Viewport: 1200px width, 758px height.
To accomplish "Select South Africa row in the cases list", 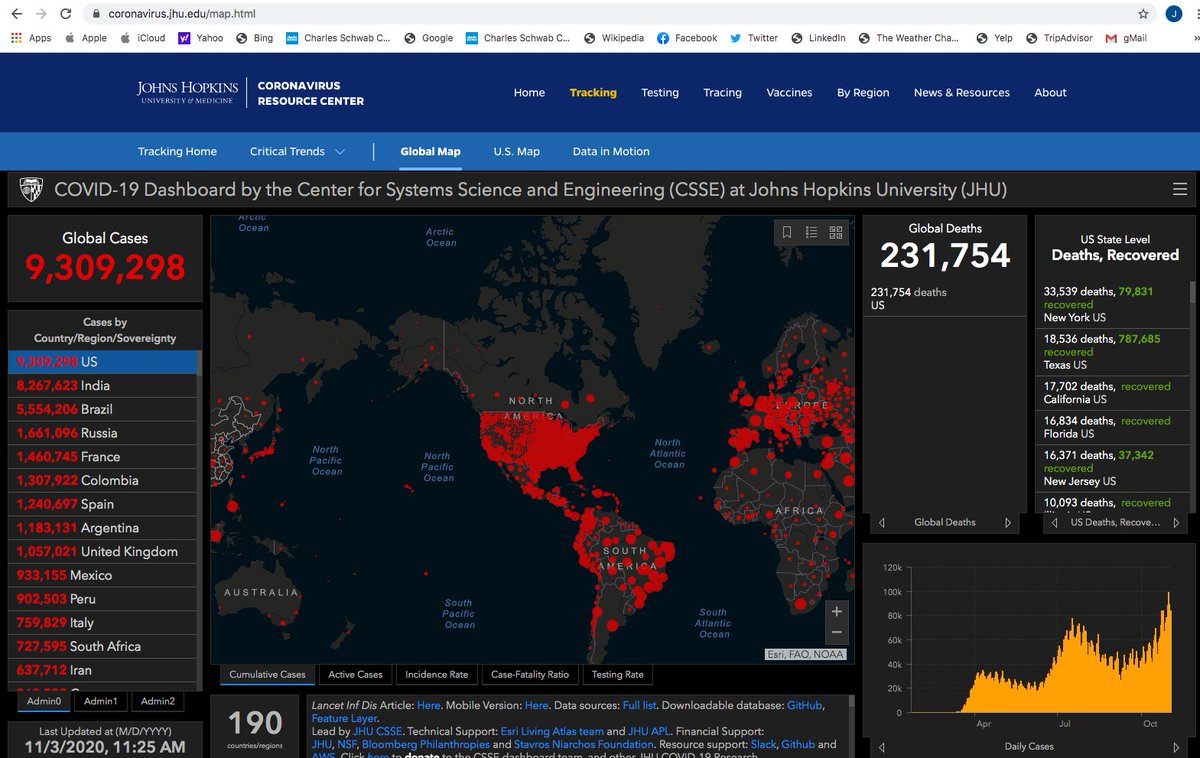I will point(104,646).
